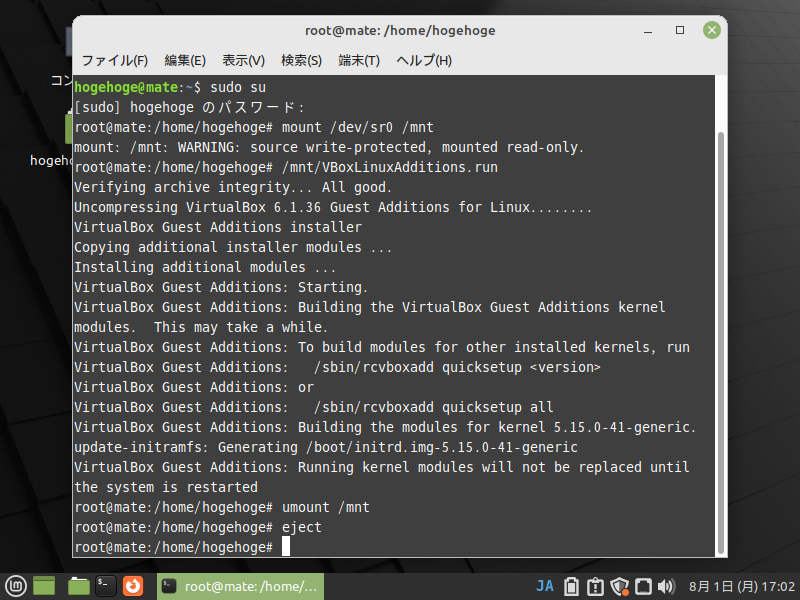Click the JA input method indicator
Viewport: 800px width, 600px height.
coord(545,586)
